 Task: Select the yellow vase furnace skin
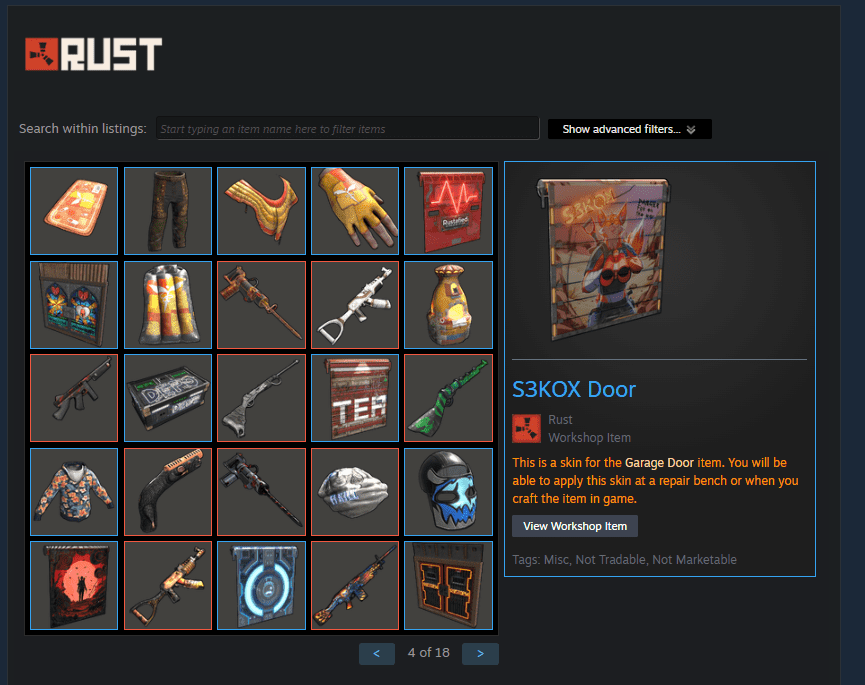(448, 304)
